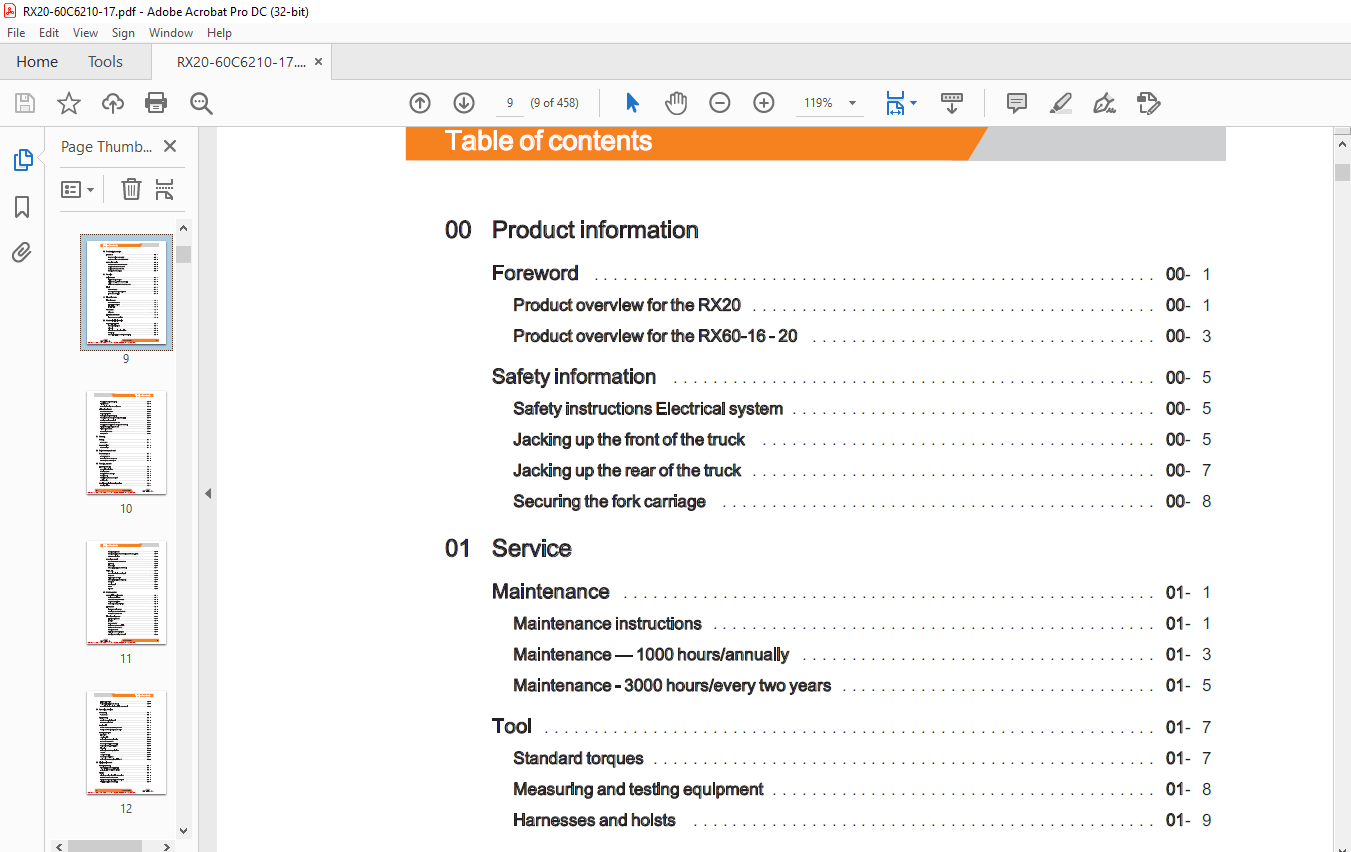Click document scroll up arrow
The image size is (1351, 852).
click(x=1342, y=144)
